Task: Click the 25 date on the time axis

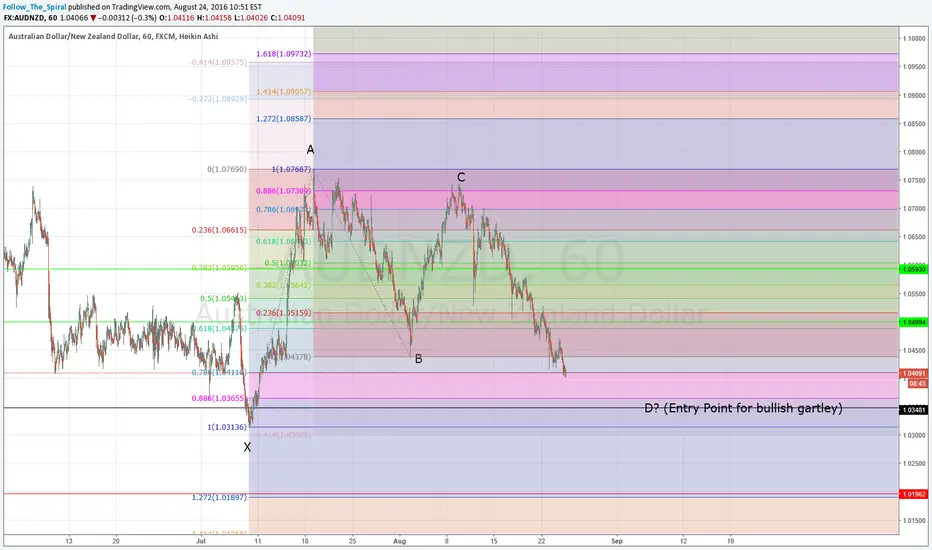Action: pos(352,541)
